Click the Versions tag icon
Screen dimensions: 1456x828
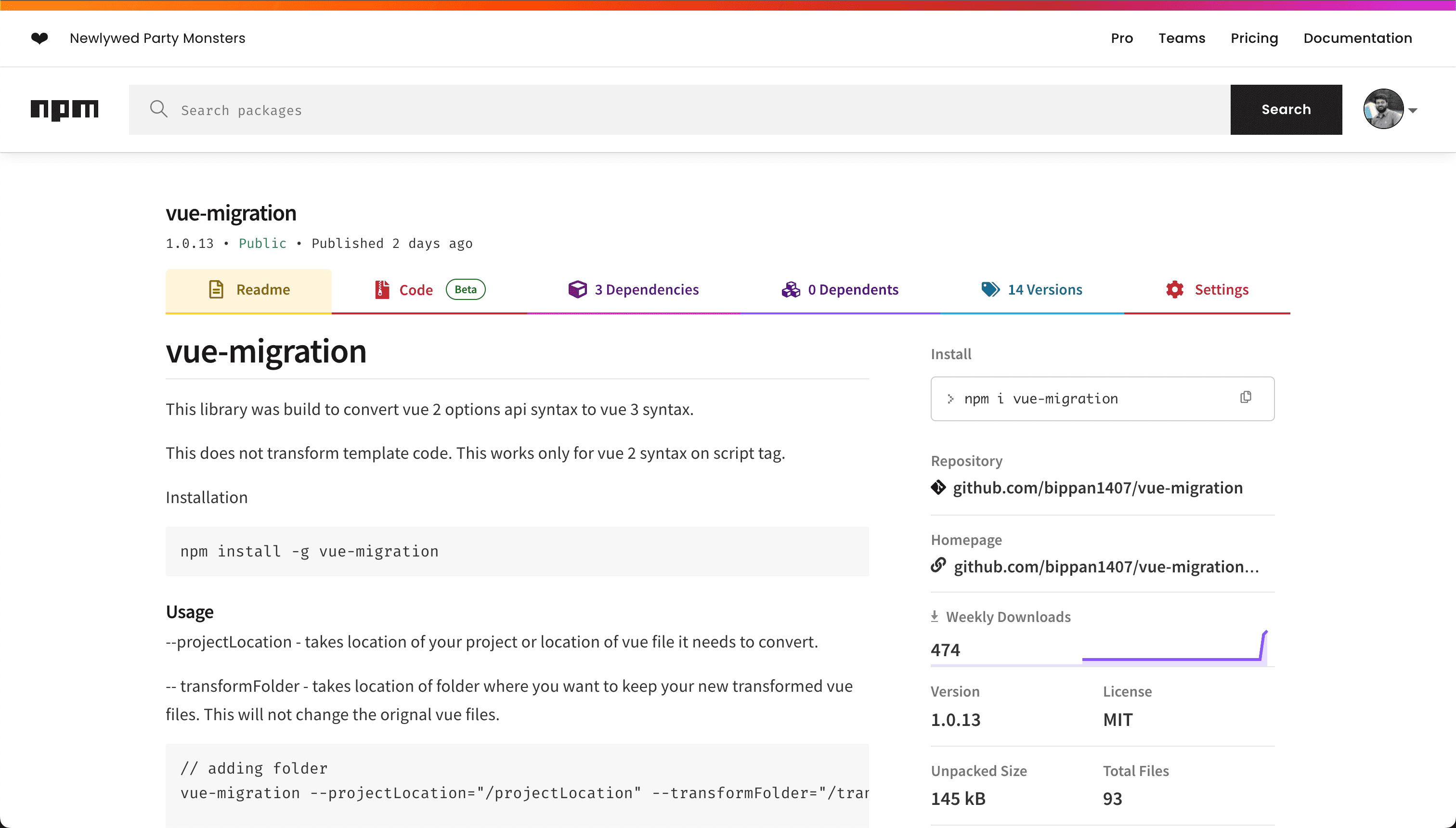click(990, 289)
